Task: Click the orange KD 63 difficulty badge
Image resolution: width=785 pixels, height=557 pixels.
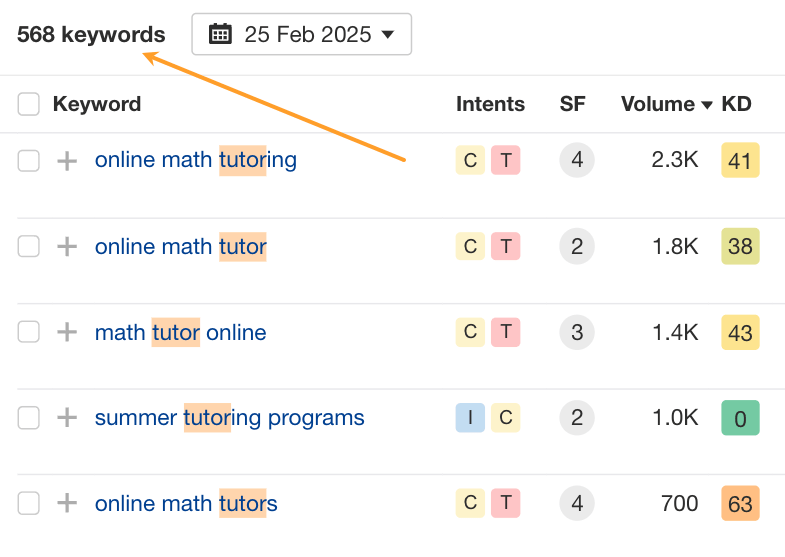Action: coord(740,504)
